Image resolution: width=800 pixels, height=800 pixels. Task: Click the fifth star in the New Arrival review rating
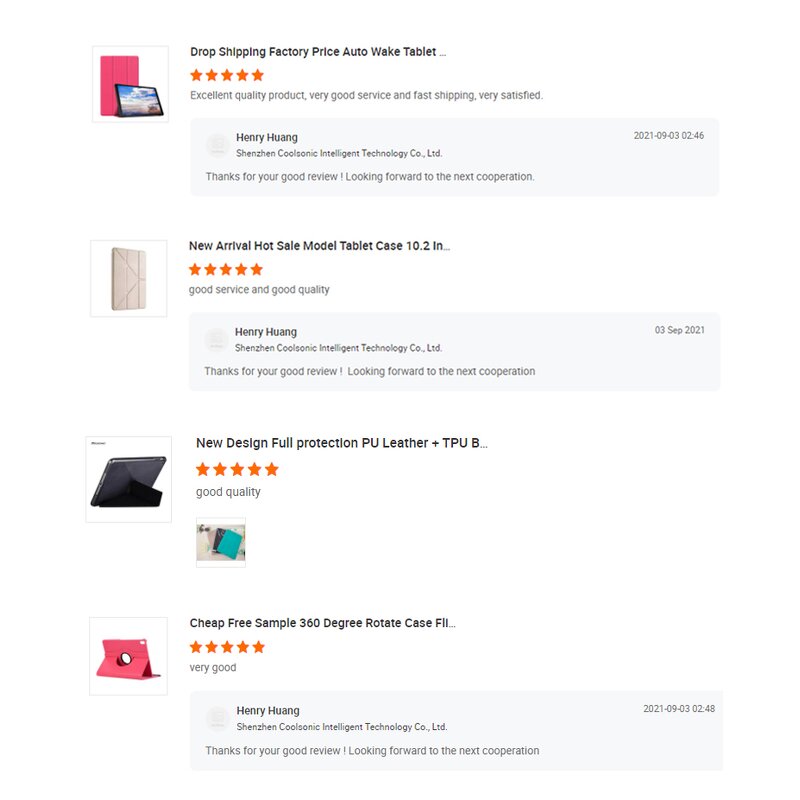click(x=258, y=268)
